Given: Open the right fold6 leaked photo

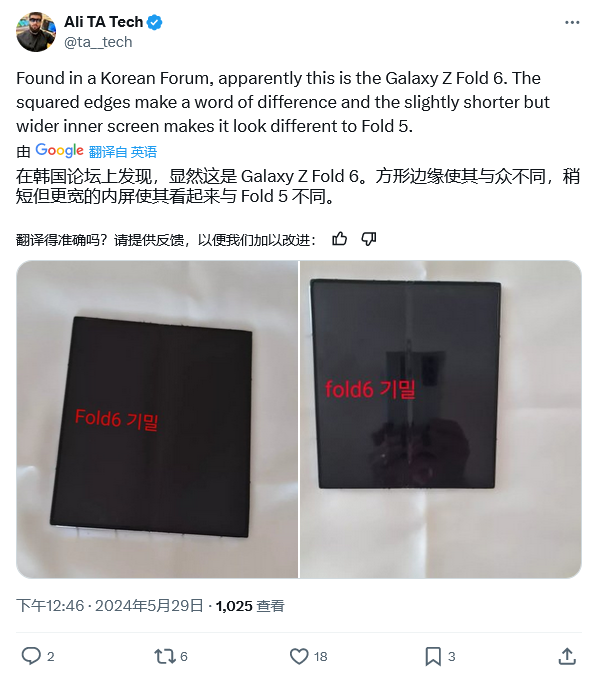Looking at the screenshot, I should click(441, 419).
